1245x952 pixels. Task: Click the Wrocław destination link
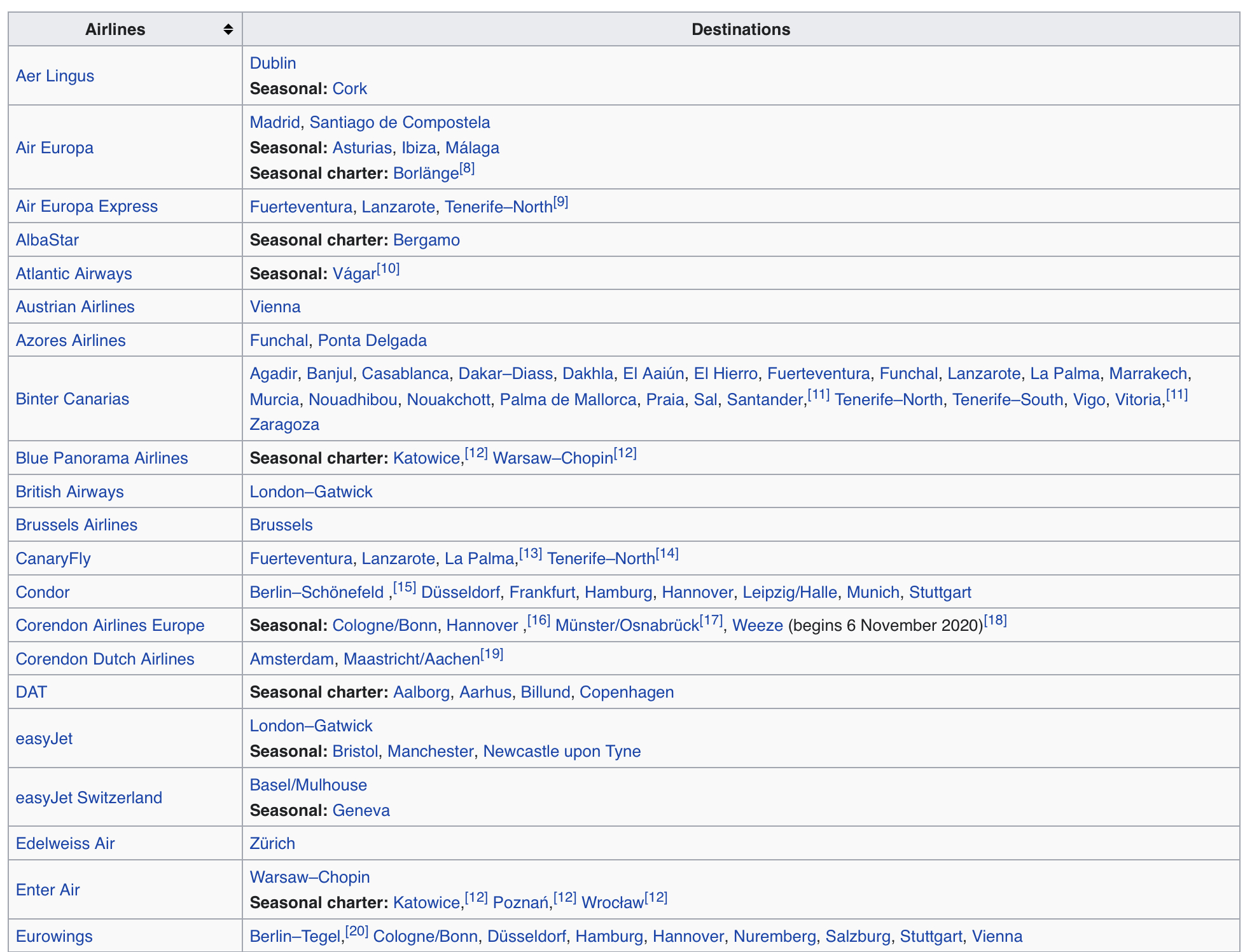[613, 902]
